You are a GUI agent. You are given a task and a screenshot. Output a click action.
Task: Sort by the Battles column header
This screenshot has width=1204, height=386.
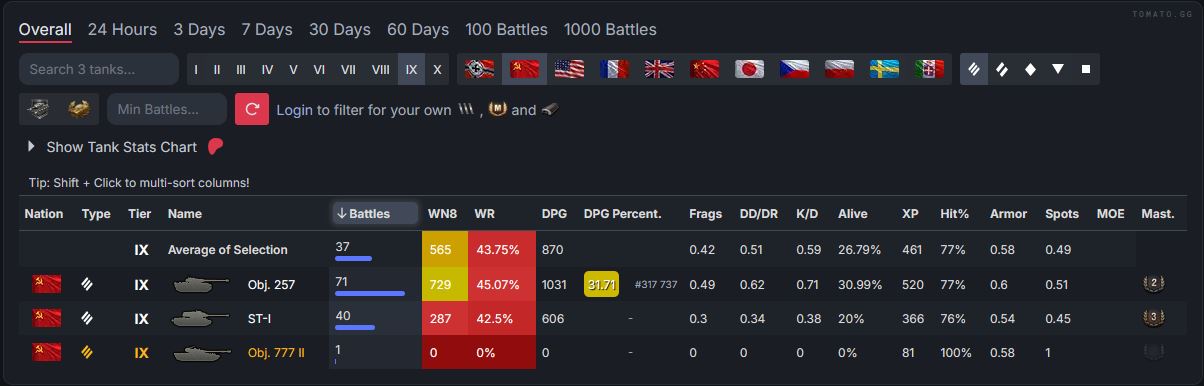tap(374, 213)
